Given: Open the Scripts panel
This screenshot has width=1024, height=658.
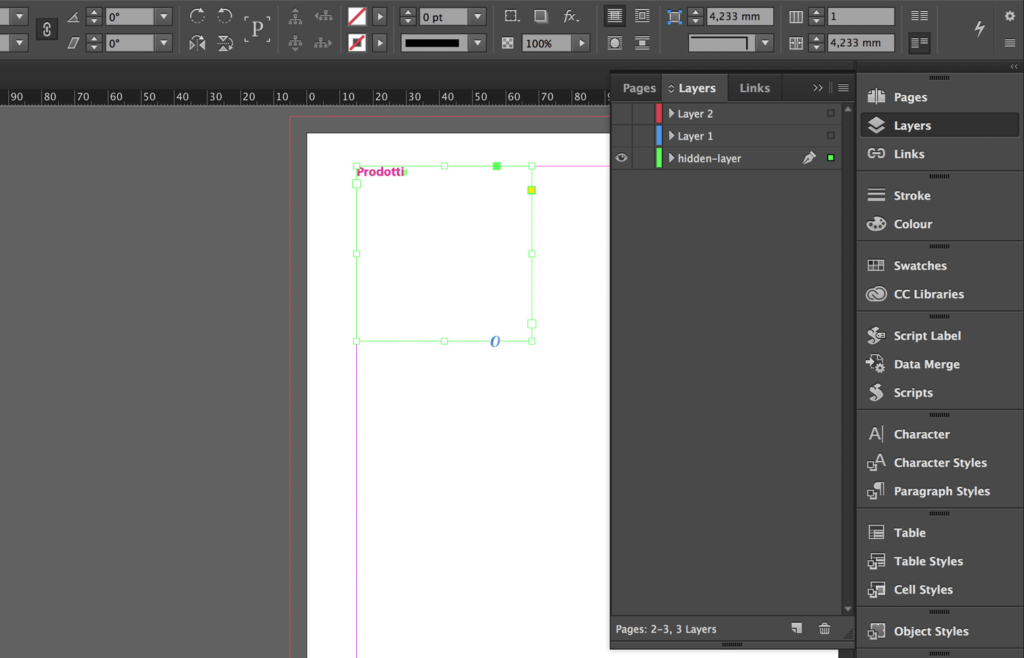Looking at the screenshot, I should pos(939,392).
